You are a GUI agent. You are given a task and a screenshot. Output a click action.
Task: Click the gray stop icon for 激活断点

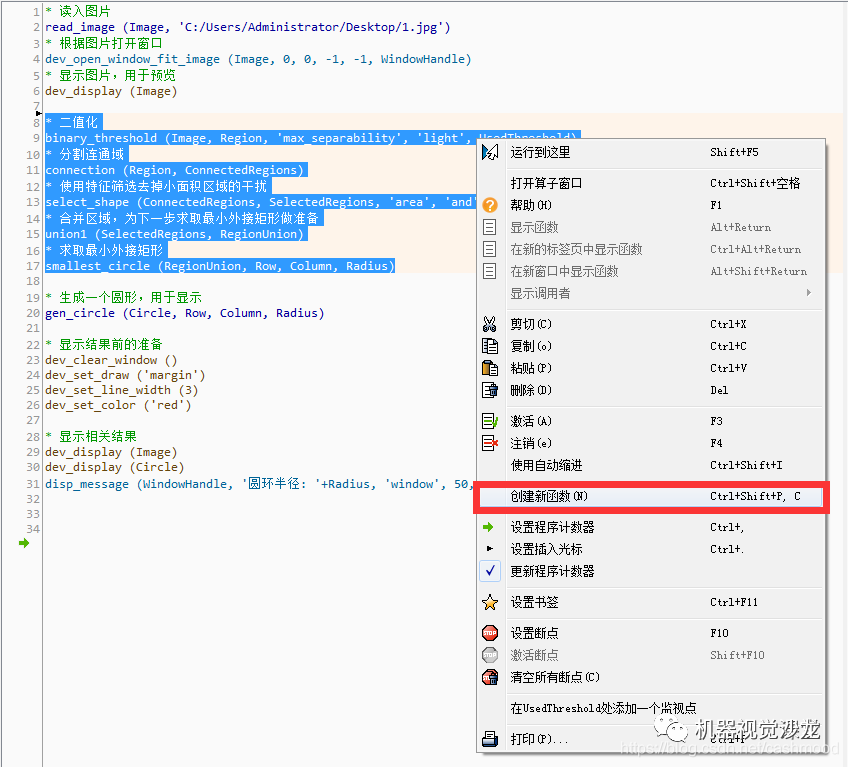tap(490, 655)
